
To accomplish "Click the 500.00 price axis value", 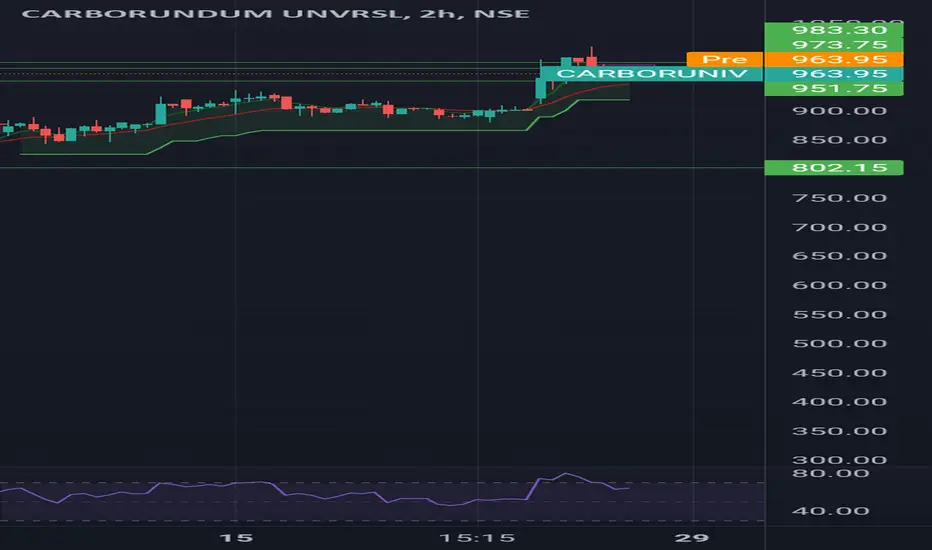I will 839,343.
